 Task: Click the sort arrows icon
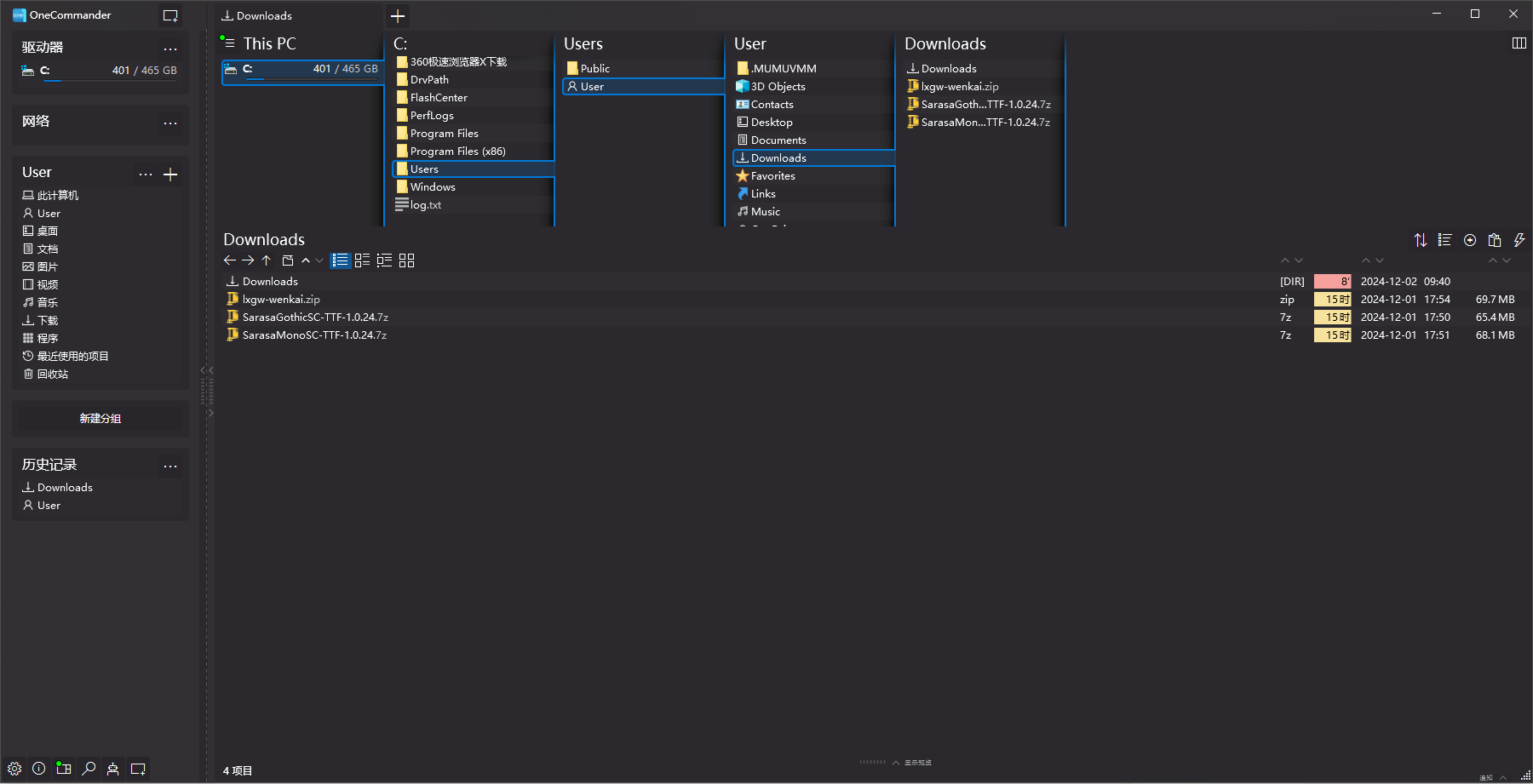point(1421,240)
